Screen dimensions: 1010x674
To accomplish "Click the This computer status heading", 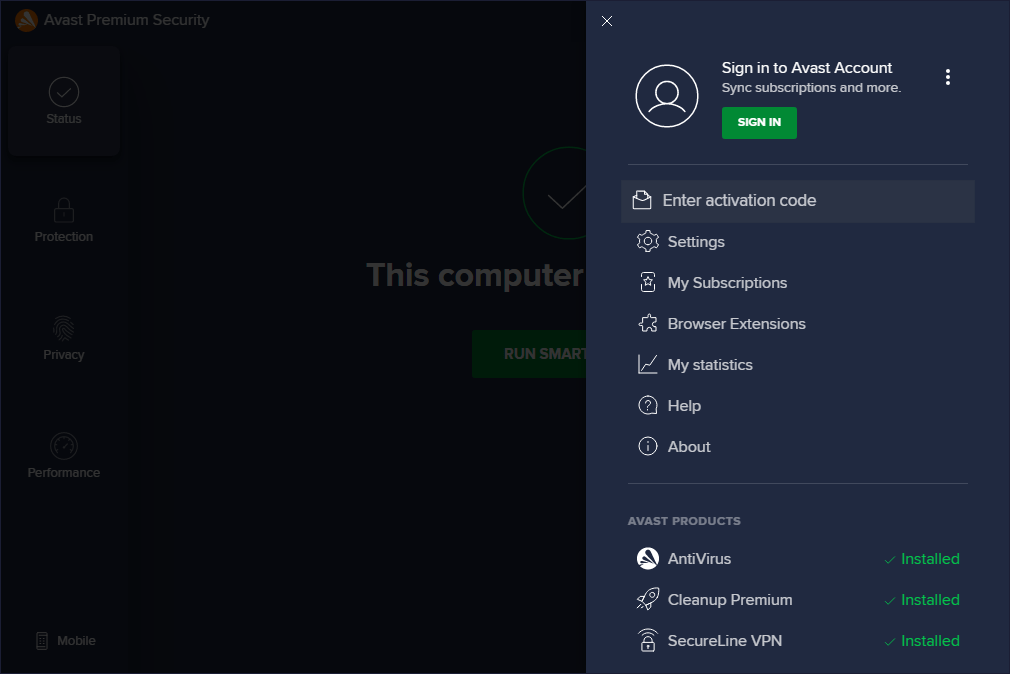I will [475, 275].
